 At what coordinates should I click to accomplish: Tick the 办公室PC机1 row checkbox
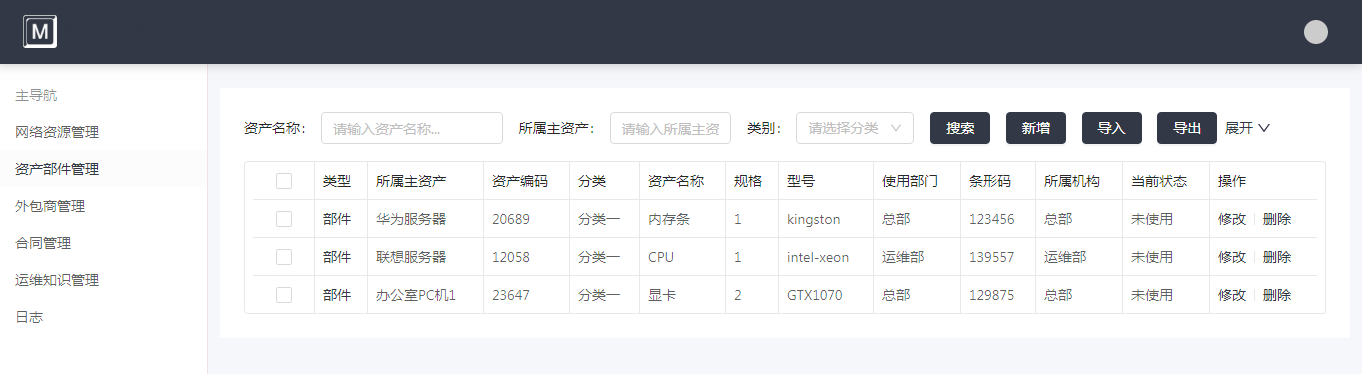pyautogui.click(x=284, y=295)
